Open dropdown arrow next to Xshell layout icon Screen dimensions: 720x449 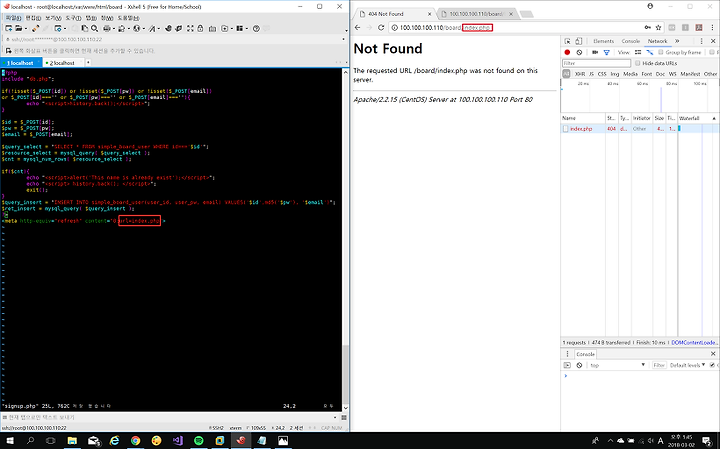(247, 28)
